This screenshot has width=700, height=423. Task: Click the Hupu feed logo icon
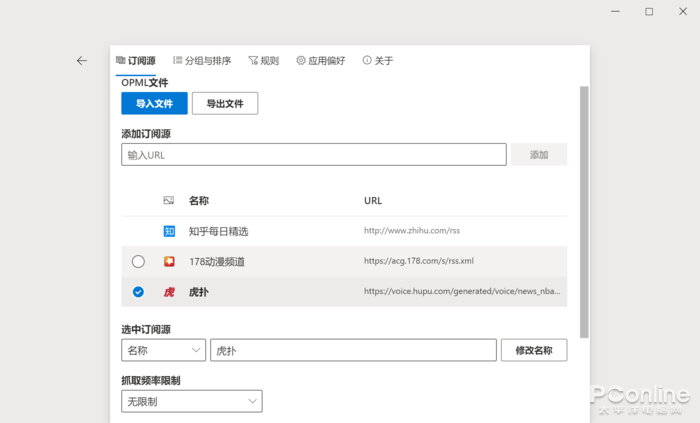pos(169,292)
